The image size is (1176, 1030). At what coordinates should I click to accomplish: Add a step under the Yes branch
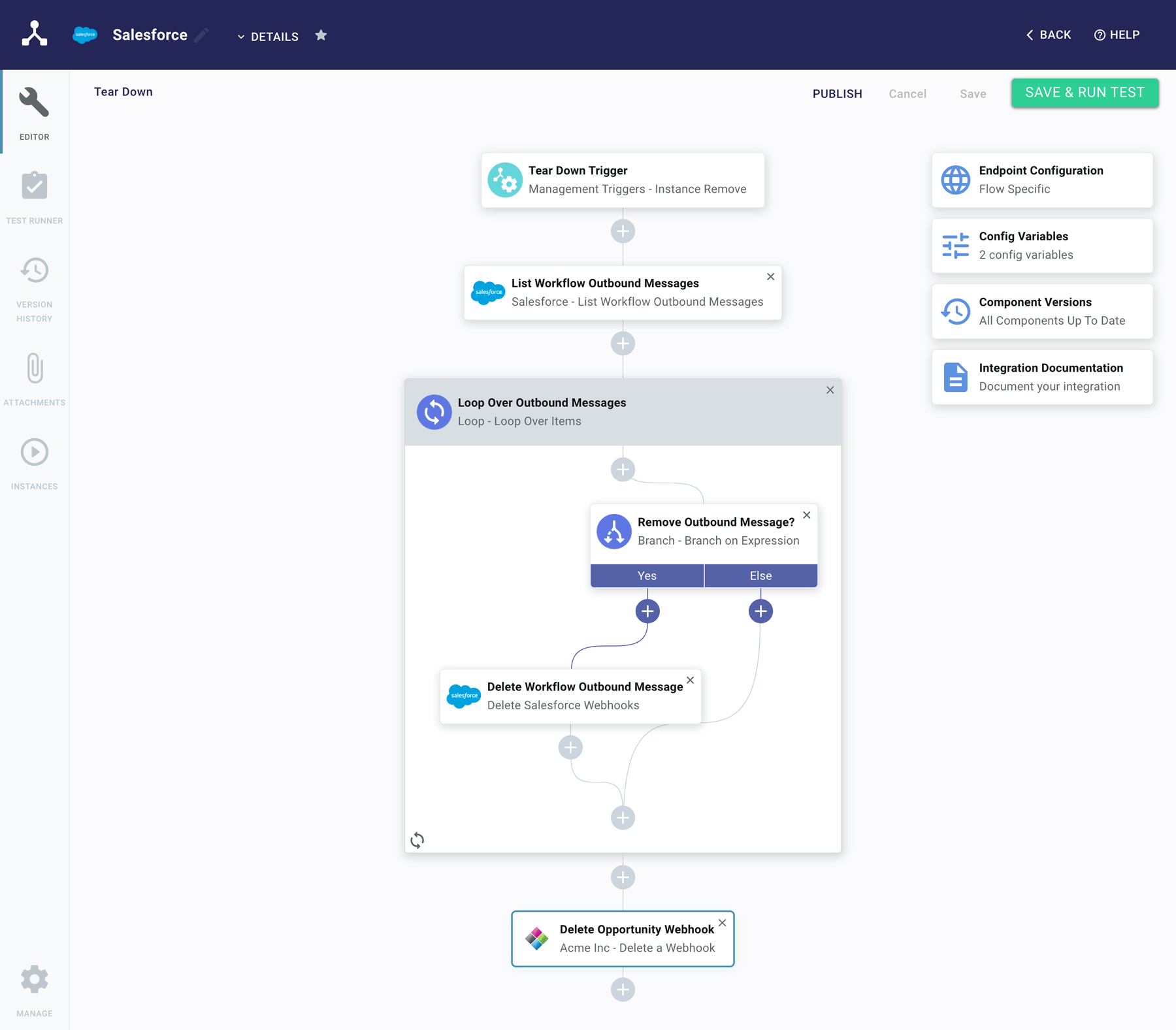[x=647, y=611]
